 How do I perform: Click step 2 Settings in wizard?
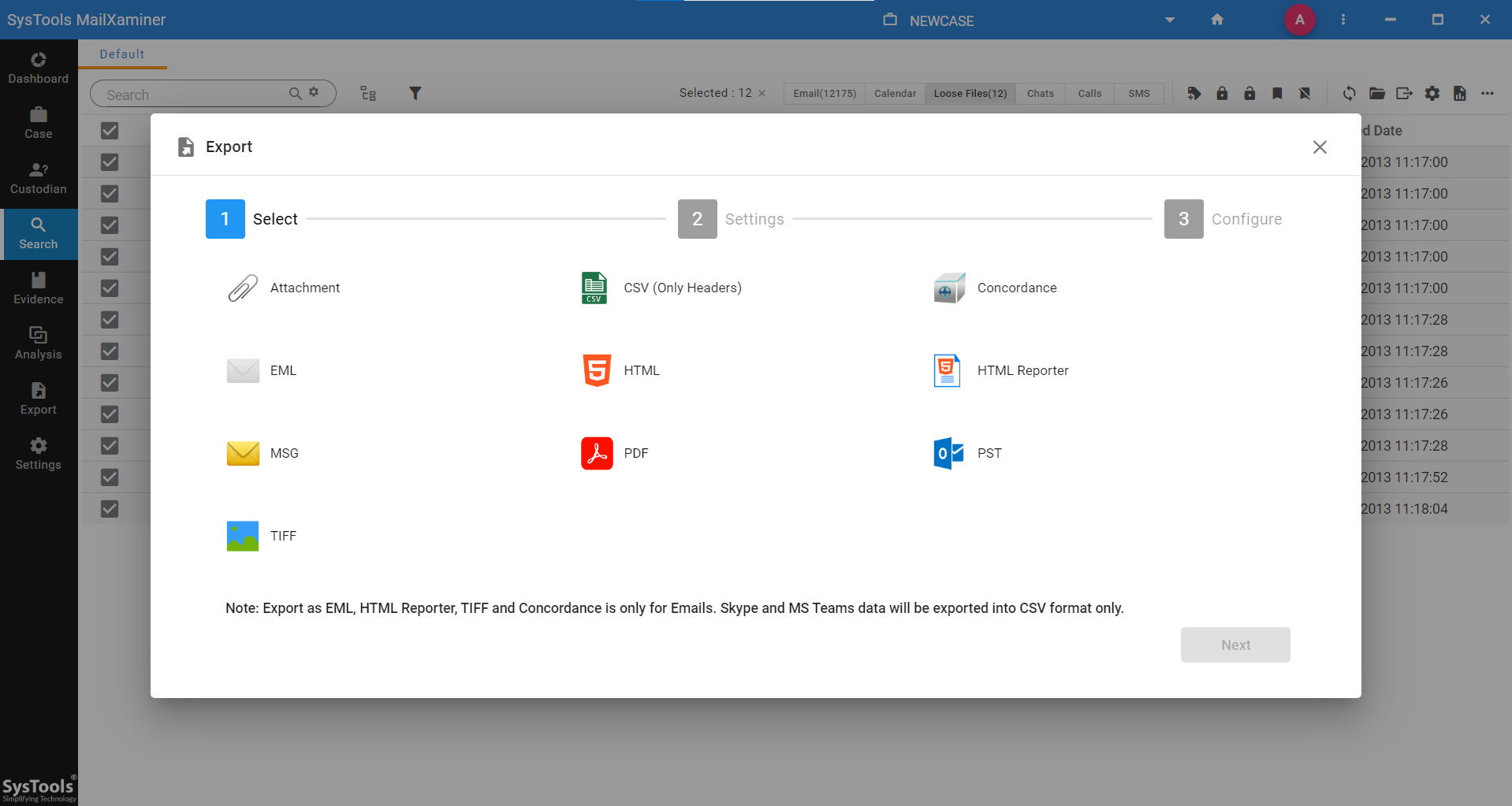(731, 219)
